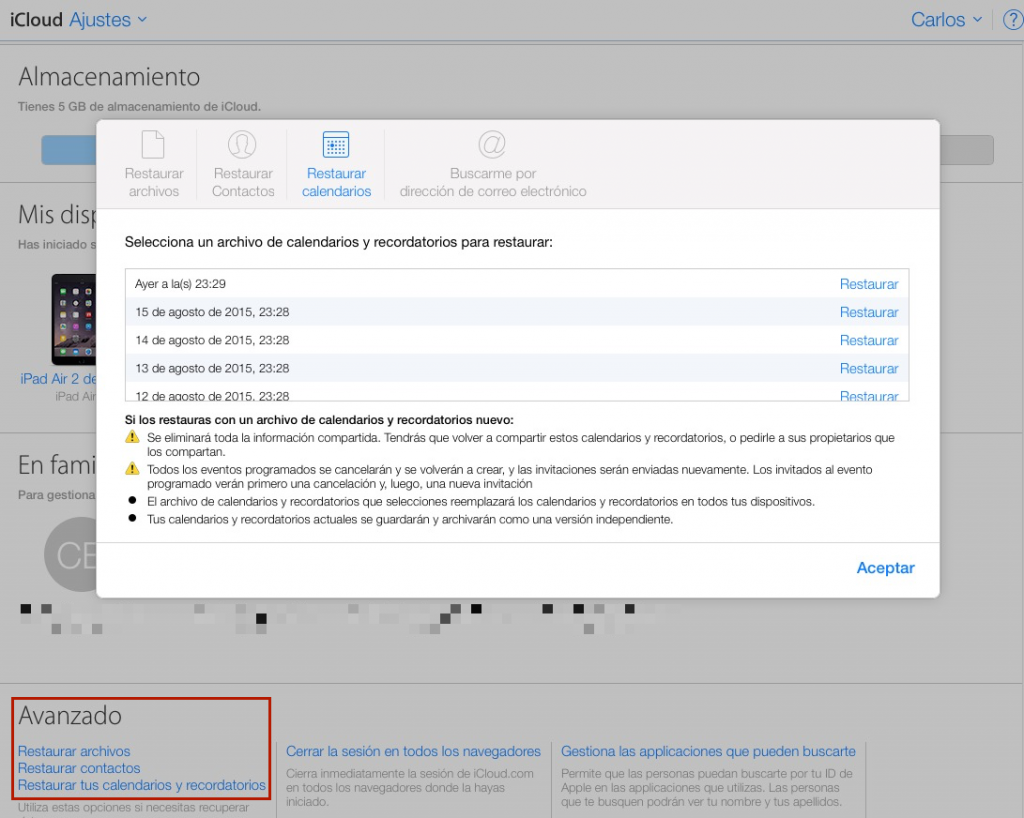
Task: Switch to the Restaurar Contactos tab label
Action: (x=243, y=182)
